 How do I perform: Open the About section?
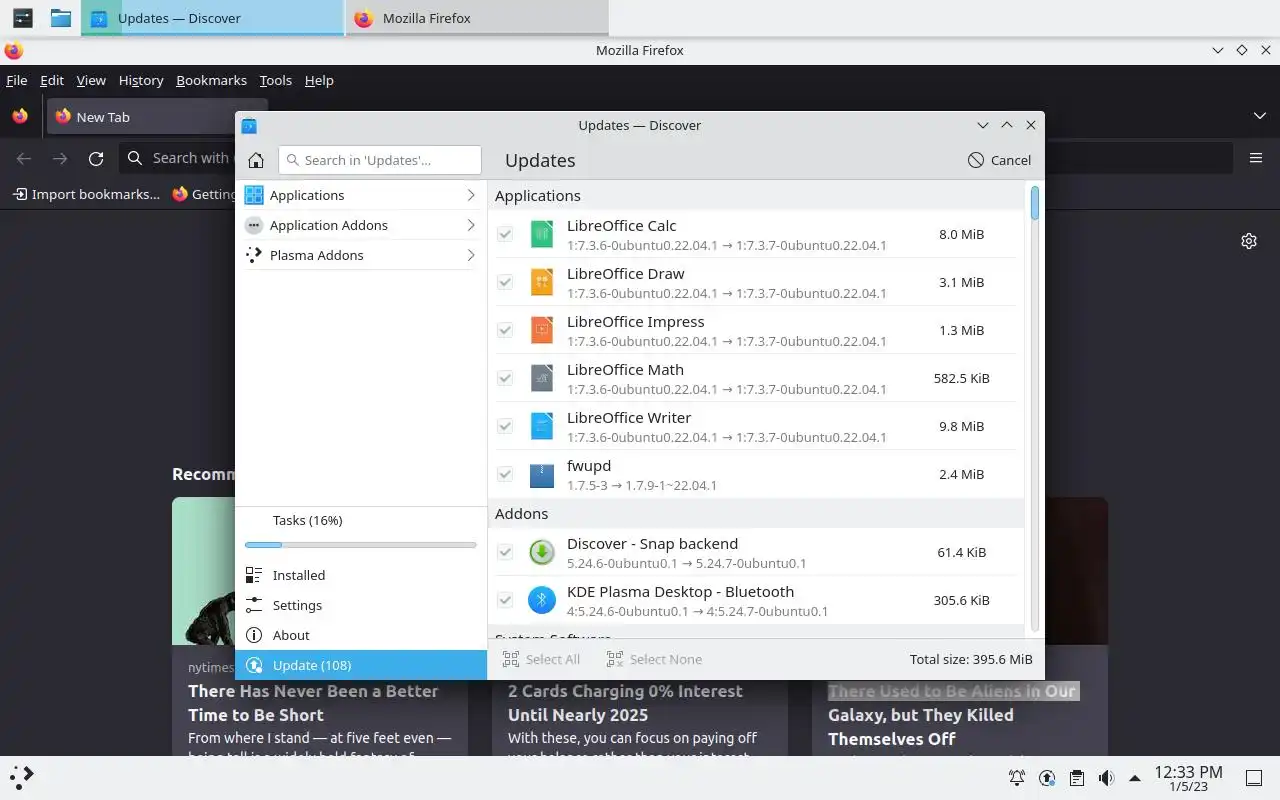361,635
